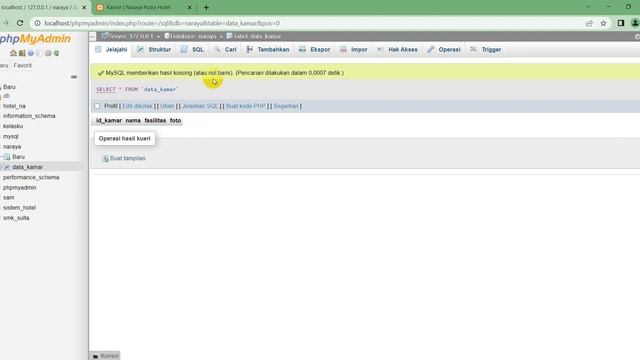Click the fasilitas column header

(x=155, y=120)
